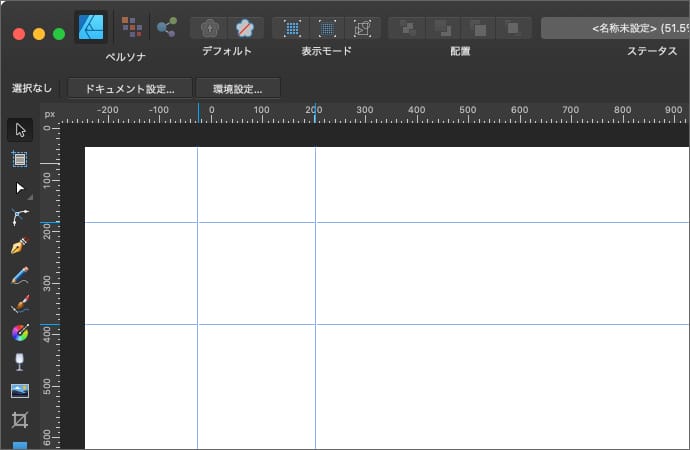The image size is (690, 450).
Task: Select the Crop tool
Action: pyautogui.click(x=20, y=419)
